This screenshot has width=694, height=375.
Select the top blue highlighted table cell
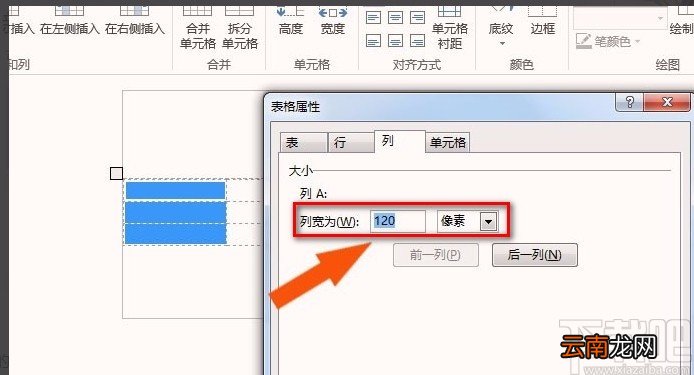point(175,190)
